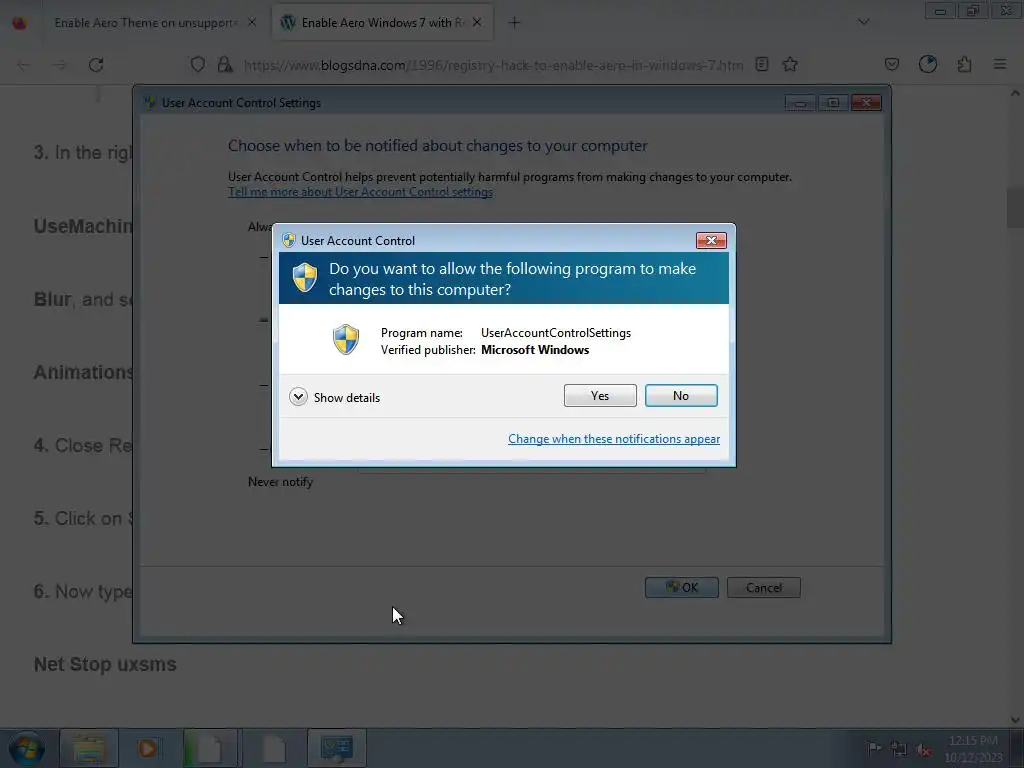This screenshot has width=1024, height=768.
Task: Click the Action Center flag tray icon
Action: click(x=873, y=748)
